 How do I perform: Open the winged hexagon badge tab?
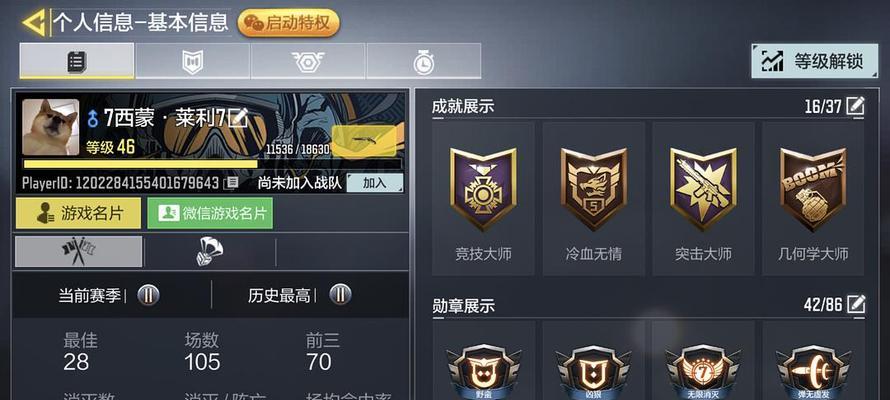(x=308, y=61)
